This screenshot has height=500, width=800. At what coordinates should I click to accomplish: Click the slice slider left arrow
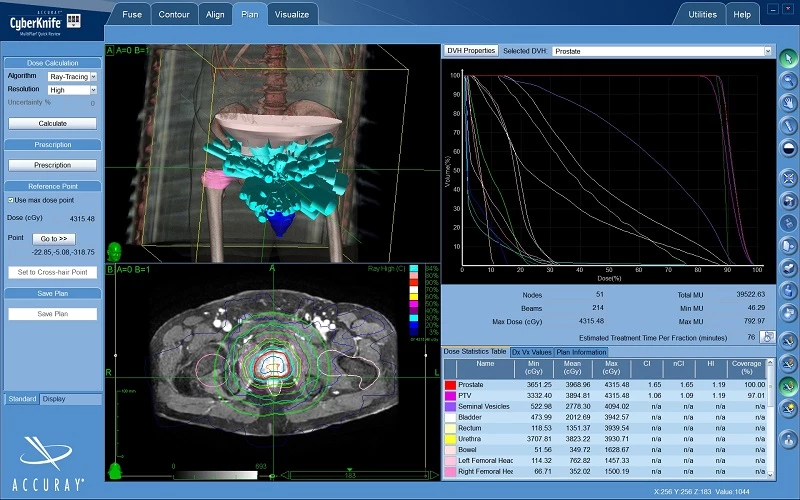pyautogui.click(x=285, y=476)
